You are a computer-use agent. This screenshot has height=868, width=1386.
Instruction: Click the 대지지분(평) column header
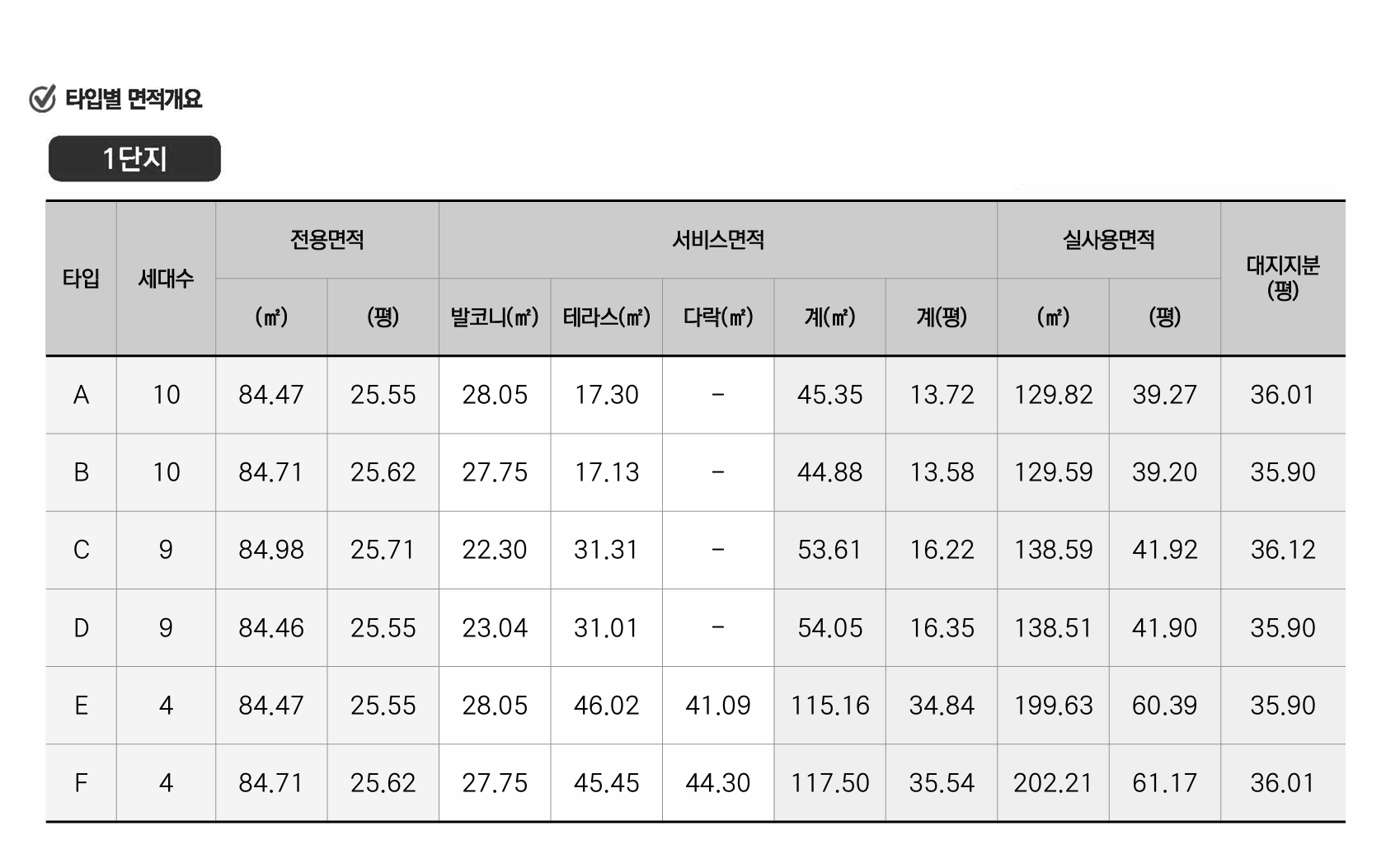1282,278
